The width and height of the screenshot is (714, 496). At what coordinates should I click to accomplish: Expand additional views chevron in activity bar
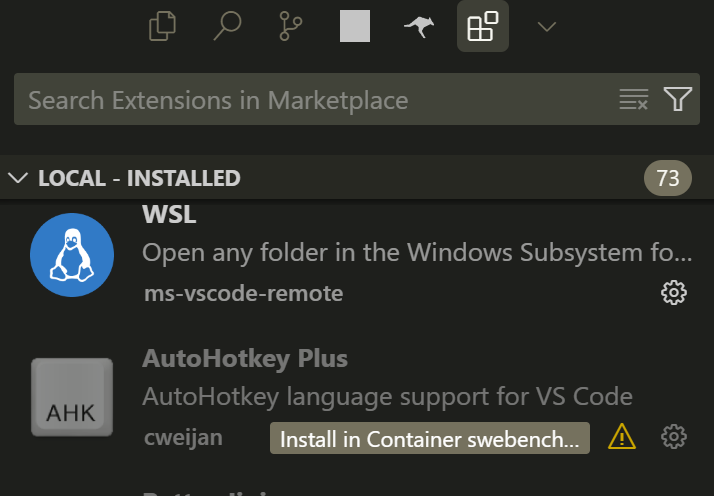(546, 27)
